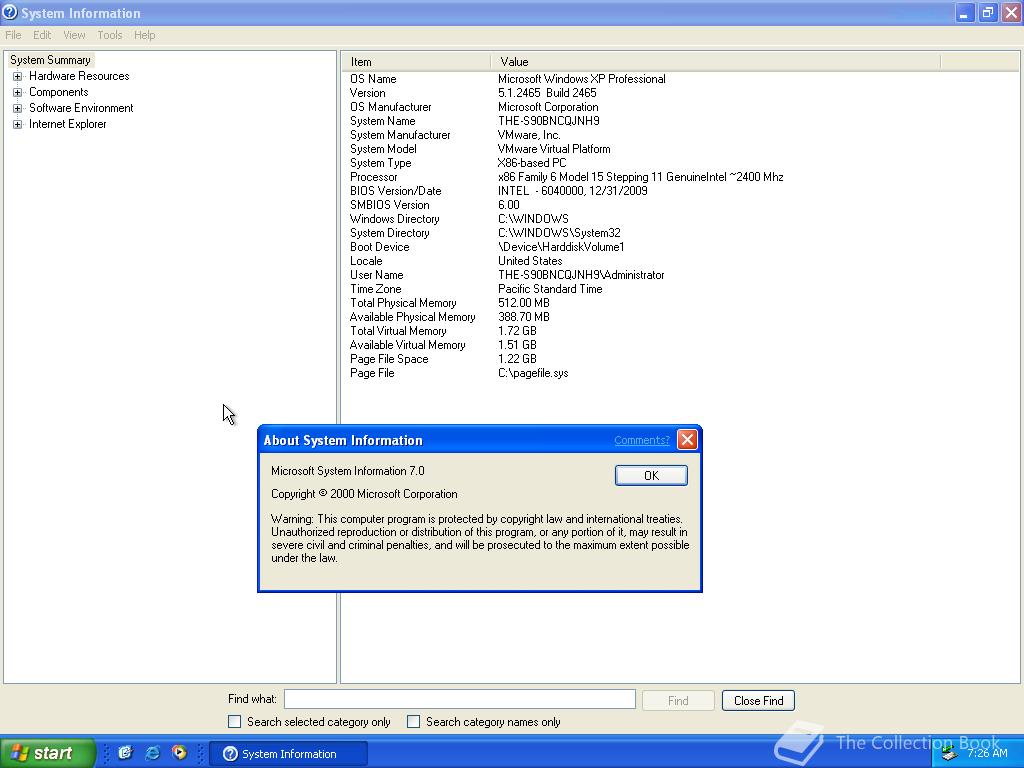This screenshot has height=768, width=1024.
Task: Click the Comments? link in dialog title
Action: coord(641,440)
